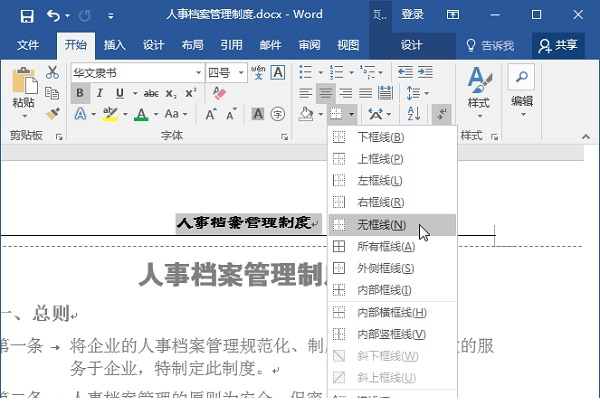The width and height of the screenshot is (600, 413).
Task: Open the phonetic guide (wén) tool
Action: point(258,72)
